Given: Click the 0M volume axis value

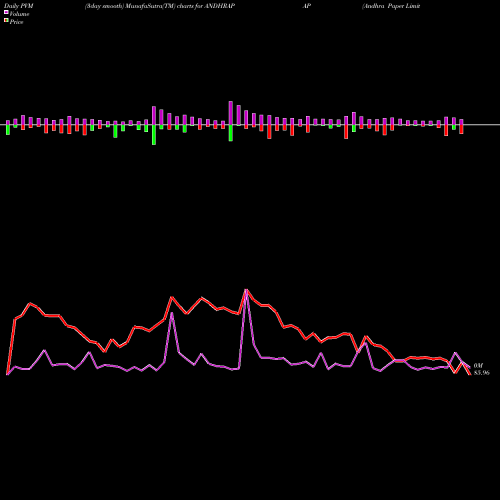Looking at the screenshot, I should 478,366.
